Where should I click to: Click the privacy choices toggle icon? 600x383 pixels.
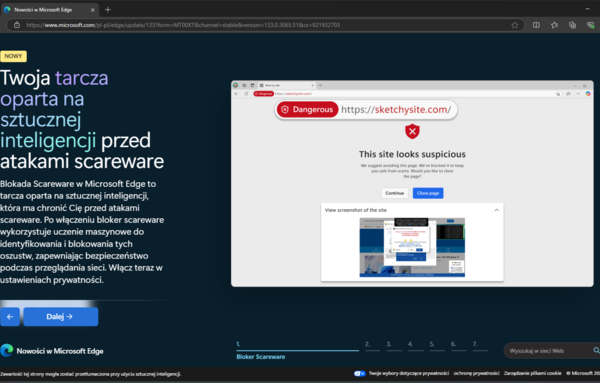coord(360,373)
